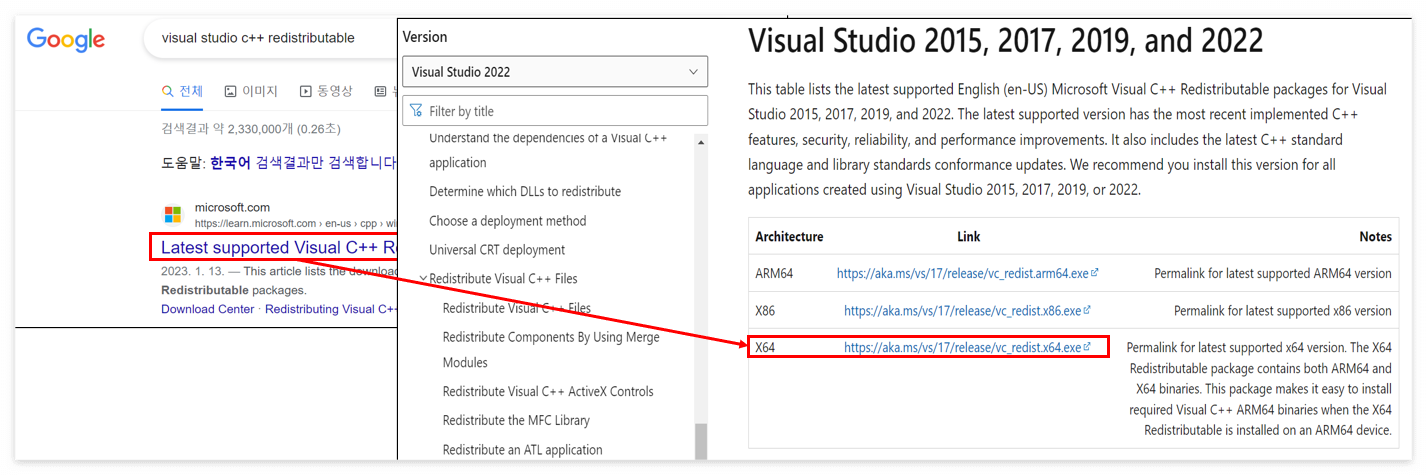Open Understand the dependencies of a Visual C++ application

tap(548, 150)
